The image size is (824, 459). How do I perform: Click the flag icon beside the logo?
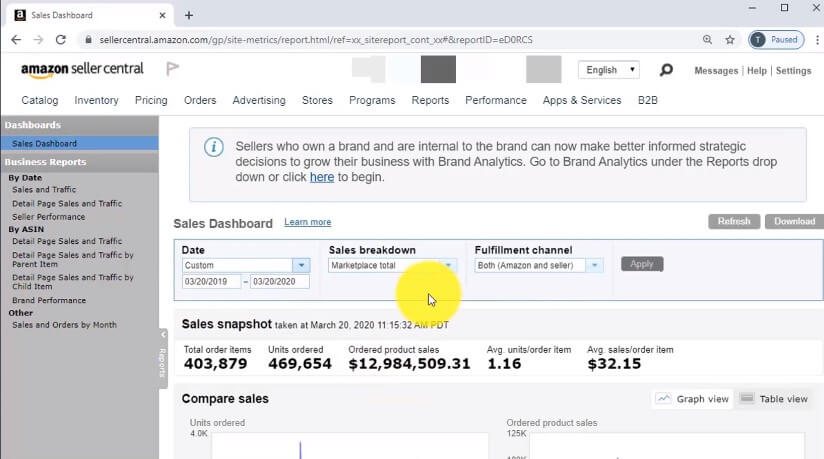click(x=172, y=69)
